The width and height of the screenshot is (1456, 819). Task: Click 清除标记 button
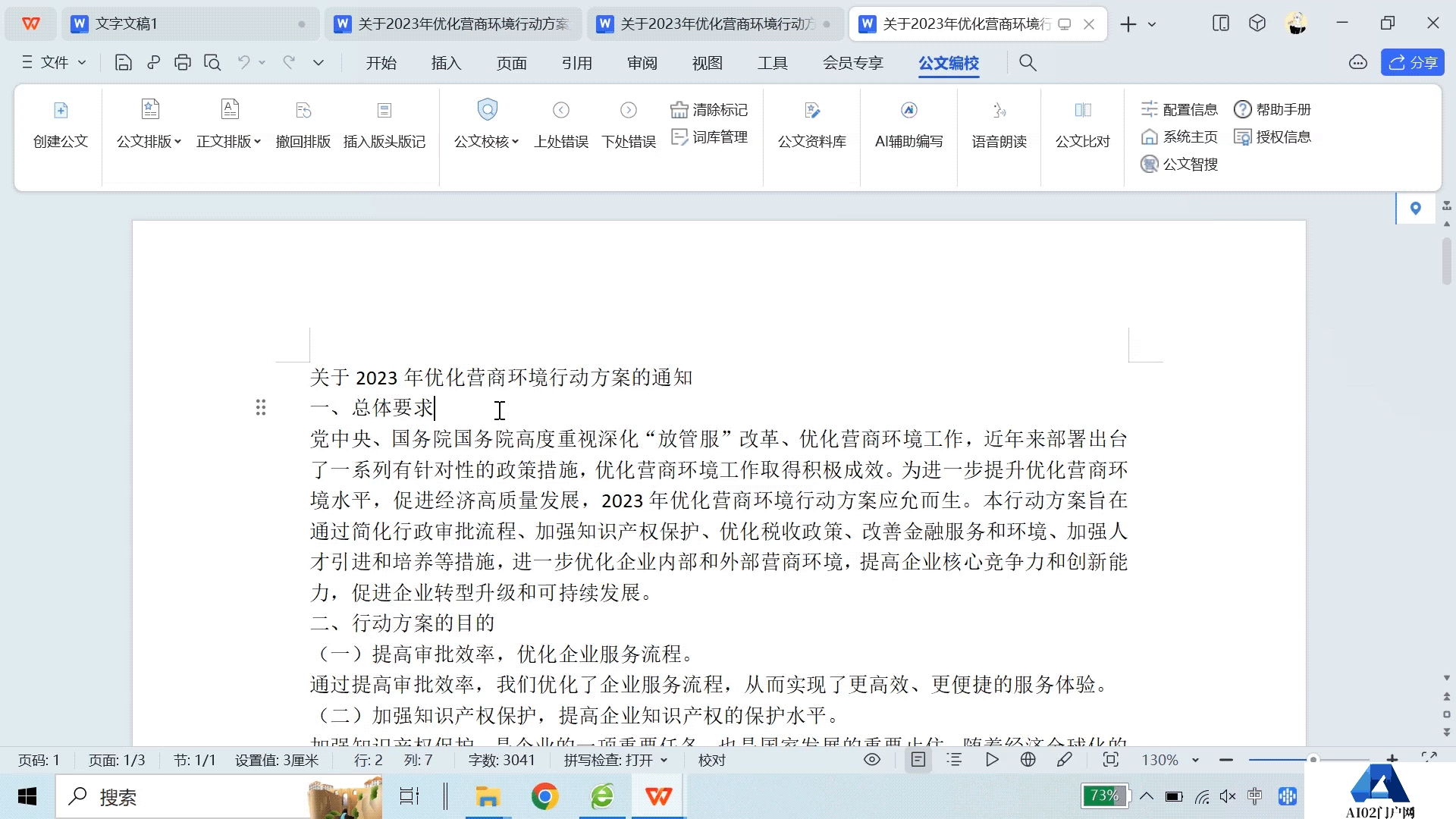point(710,110)
